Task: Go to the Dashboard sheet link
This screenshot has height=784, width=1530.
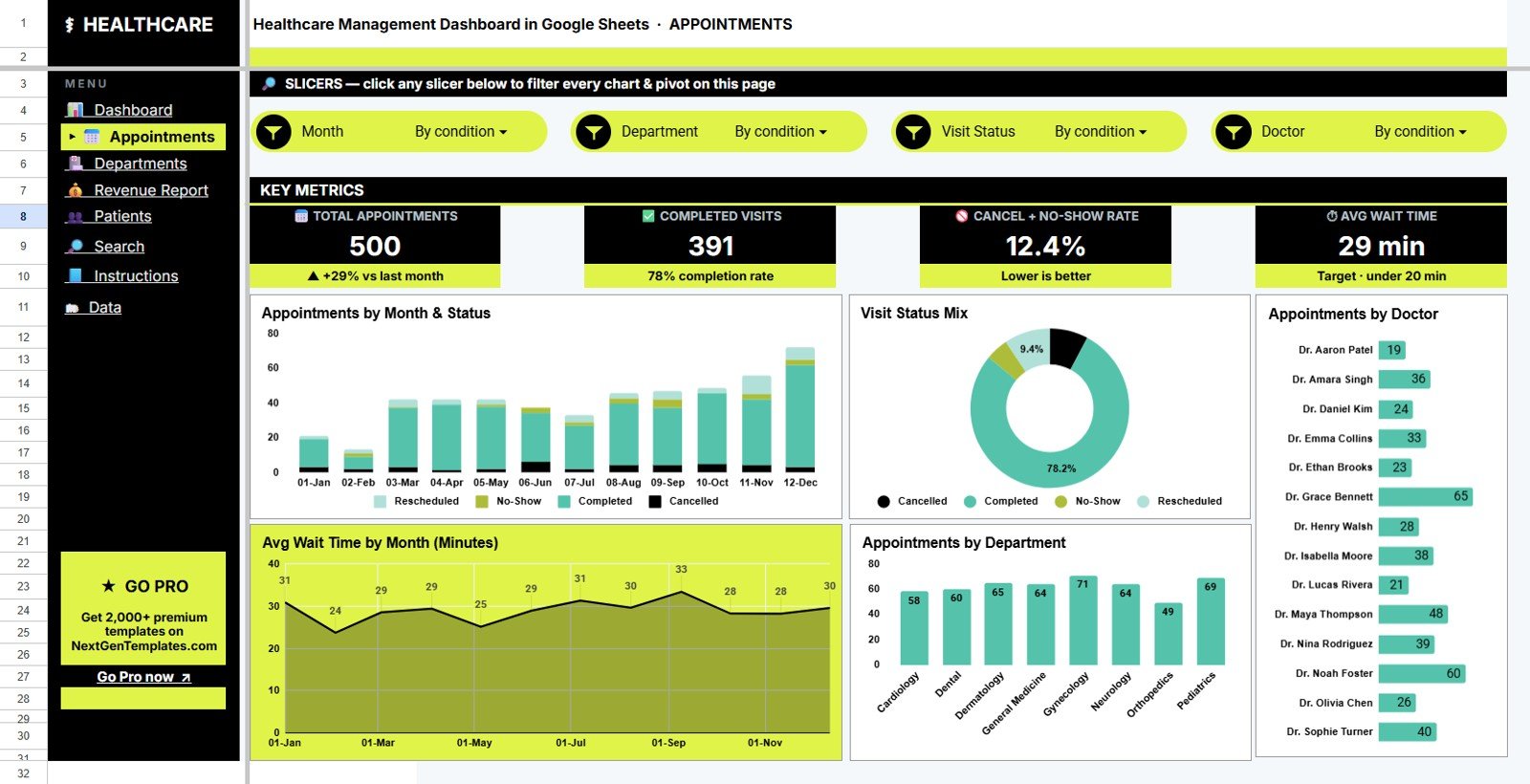Action: tap(133, 110)
